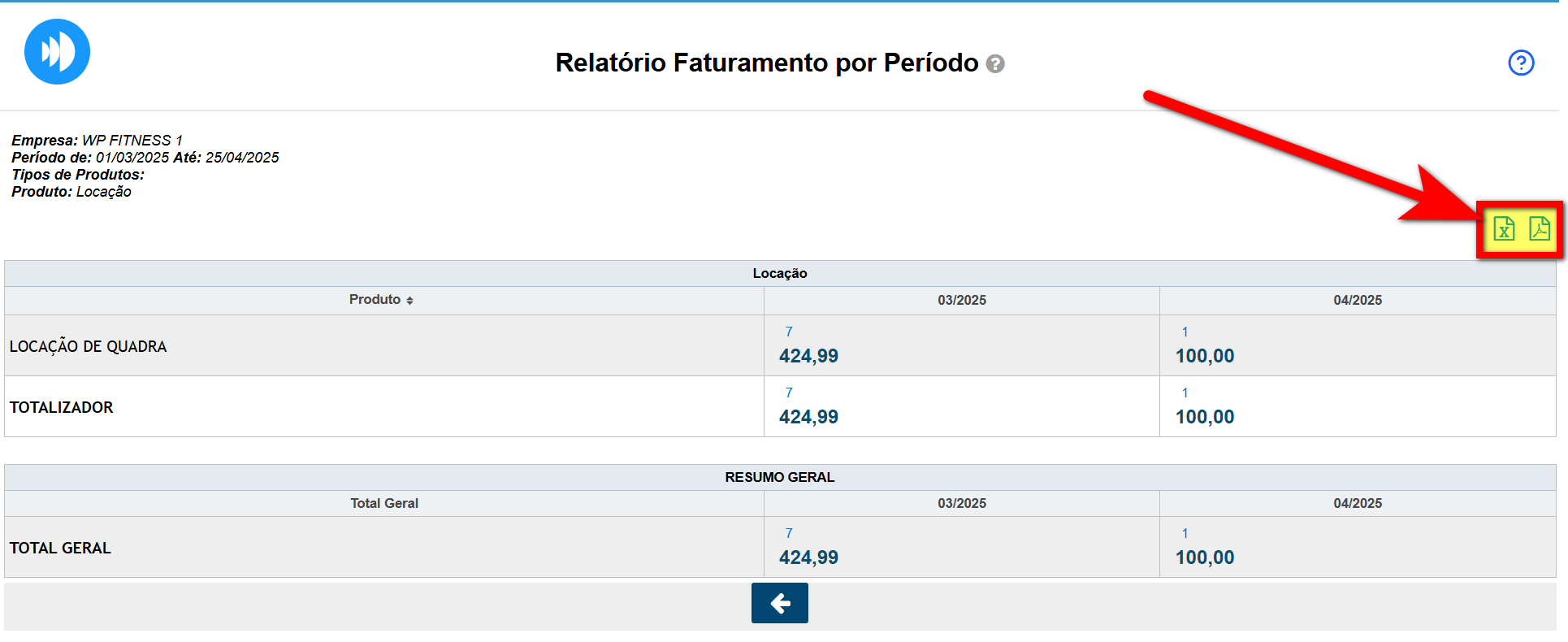This screenshot has height=642, width=1568.
Task: Export the report to Excel
Action: pyautogui.click(x=1504, y=229)
